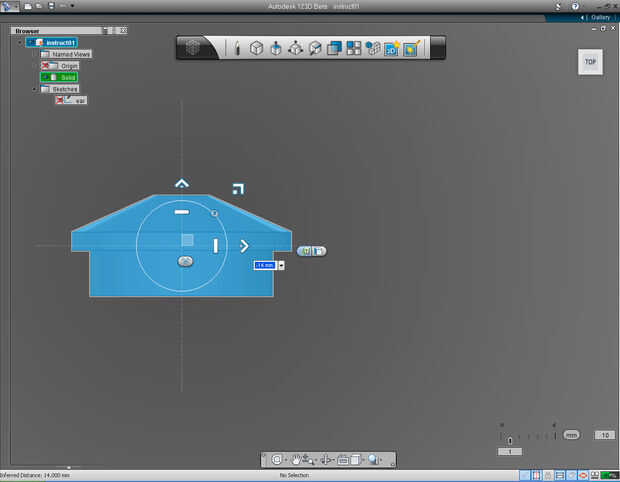Click the ruler value box showing 1
Viewport: 620px width, 482px height.
point(510,452)
